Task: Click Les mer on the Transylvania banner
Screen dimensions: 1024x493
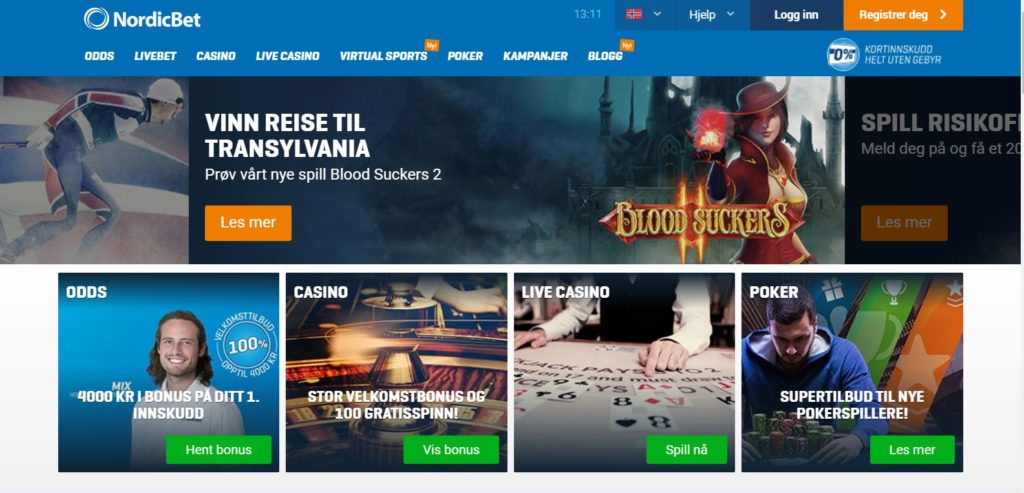Action: click(248, 223)
